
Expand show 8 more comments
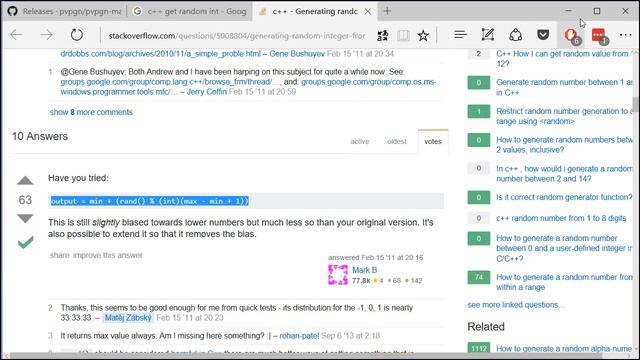(x=91, y=112)
